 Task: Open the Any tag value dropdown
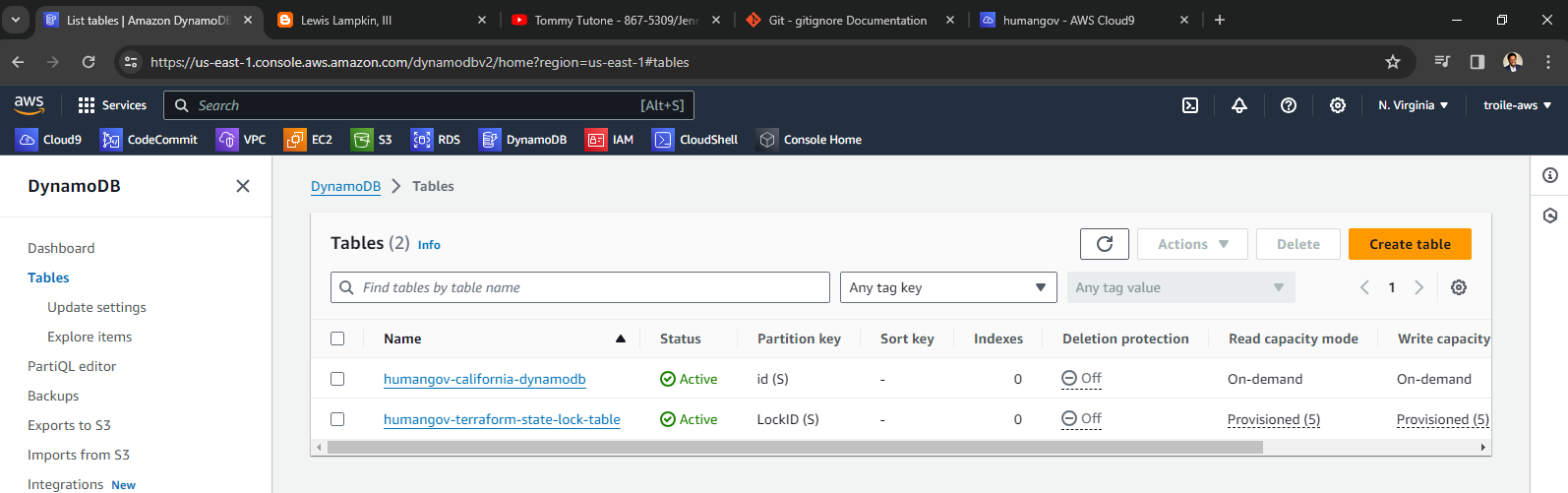click(1180, 287)
